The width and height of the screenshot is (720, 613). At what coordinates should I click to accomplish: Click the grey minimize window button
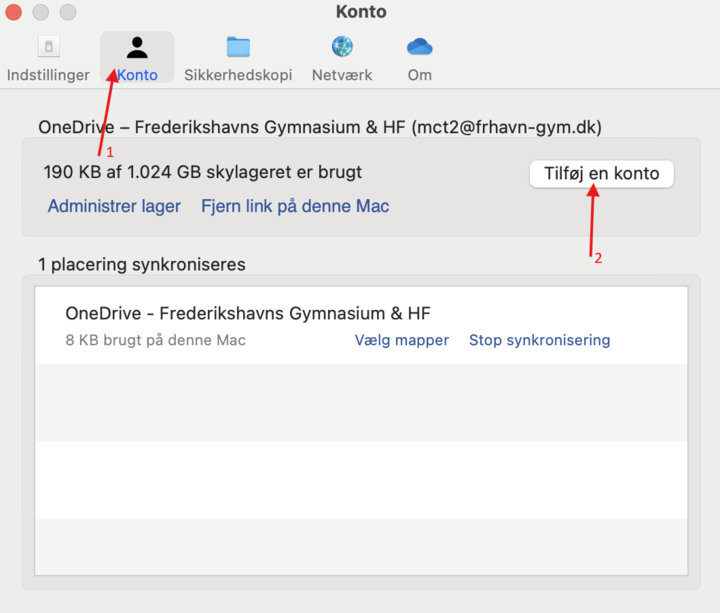41,13
